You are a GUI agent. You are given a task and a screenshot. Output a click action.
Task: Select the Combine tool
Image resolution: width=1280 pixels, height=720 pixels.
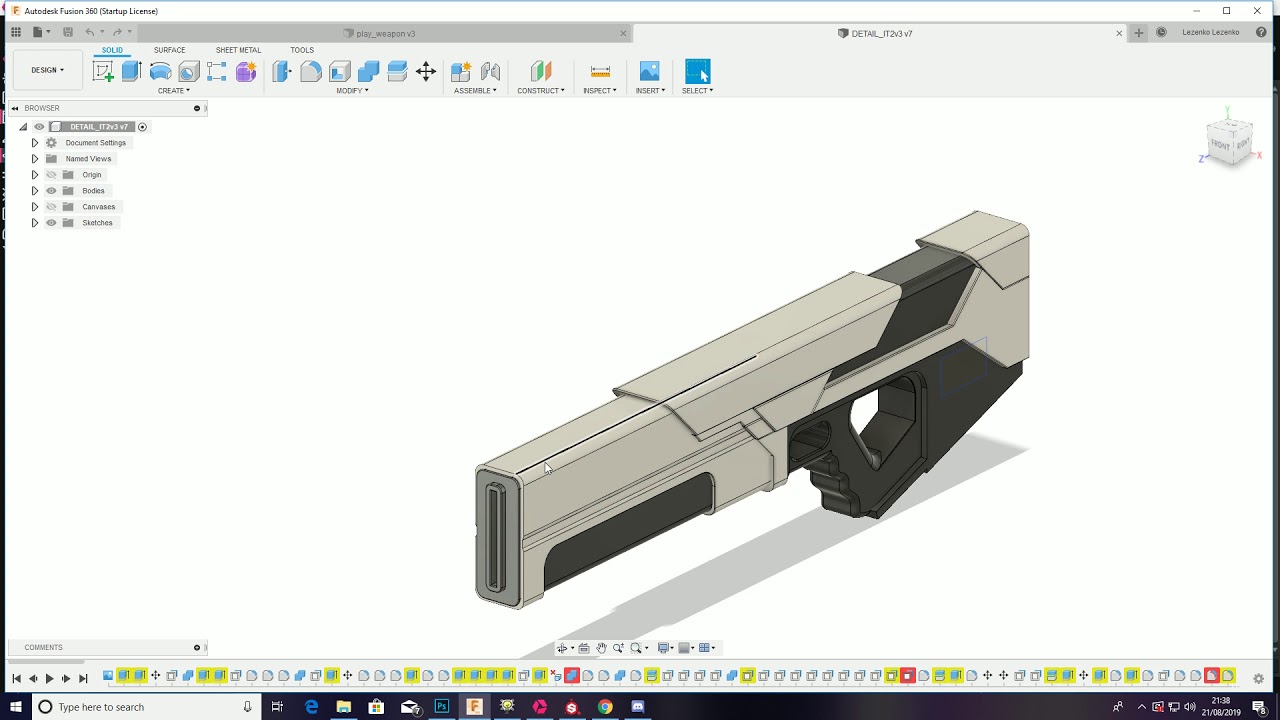click(x=368, y=71)
